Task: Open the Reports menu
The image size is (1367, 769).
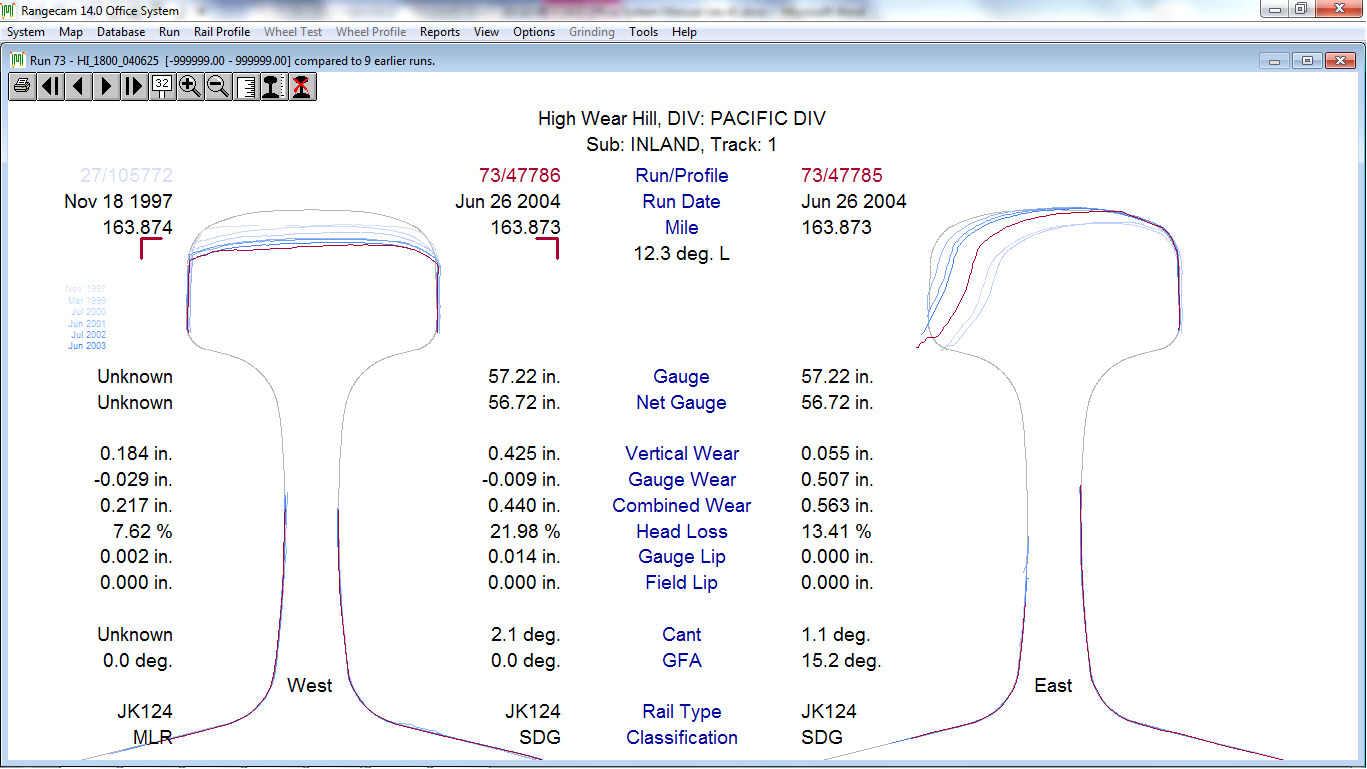Action: click(439, 32)
